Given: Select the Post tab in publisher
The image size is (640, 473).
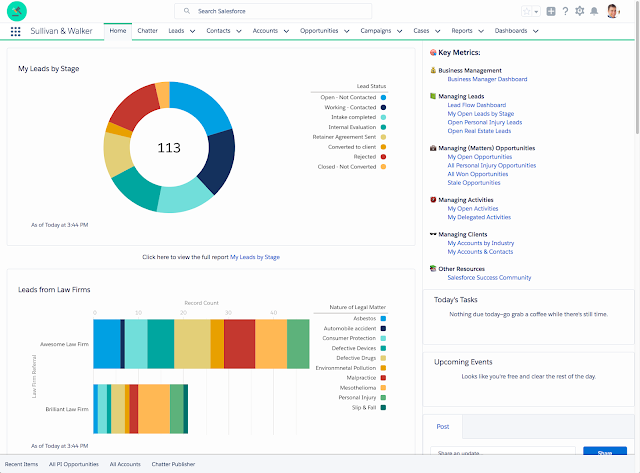Looking at the screenshot, I should pos(443,426).
